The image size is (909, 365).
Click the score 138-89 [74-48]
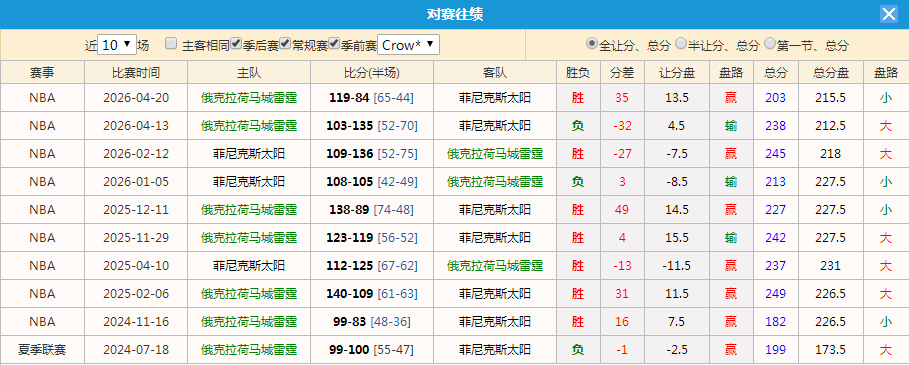[x=372, y=209]
